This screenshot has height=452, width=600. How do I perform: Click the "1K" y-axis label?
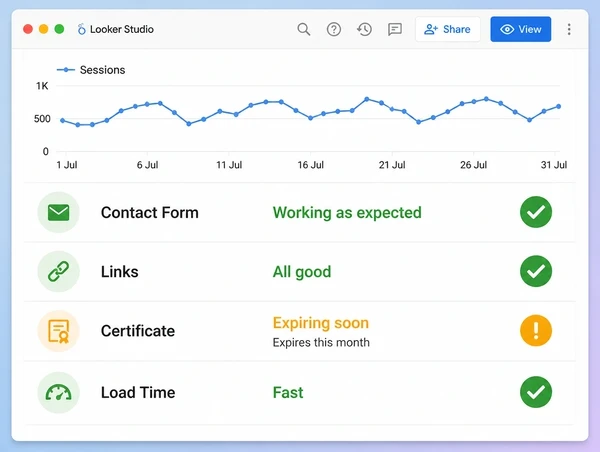tap(42, 86)
